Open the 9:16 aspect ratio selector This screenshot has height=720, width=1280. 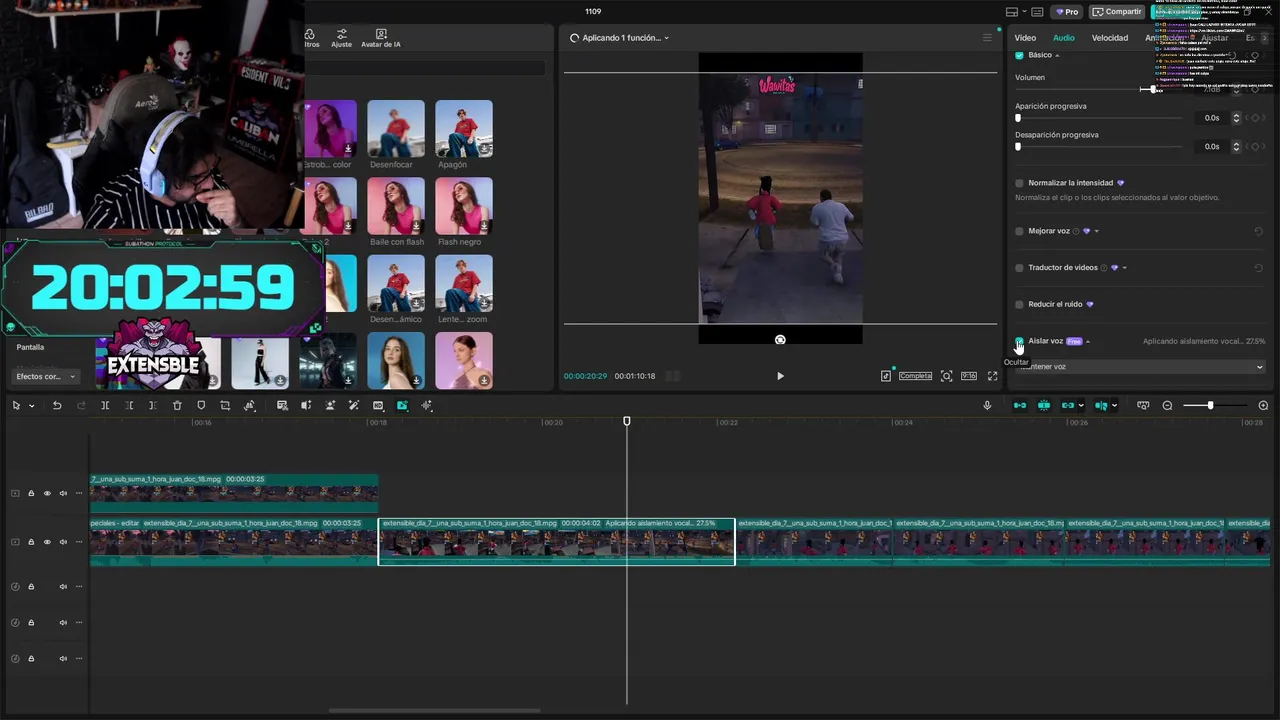[969, 376]
